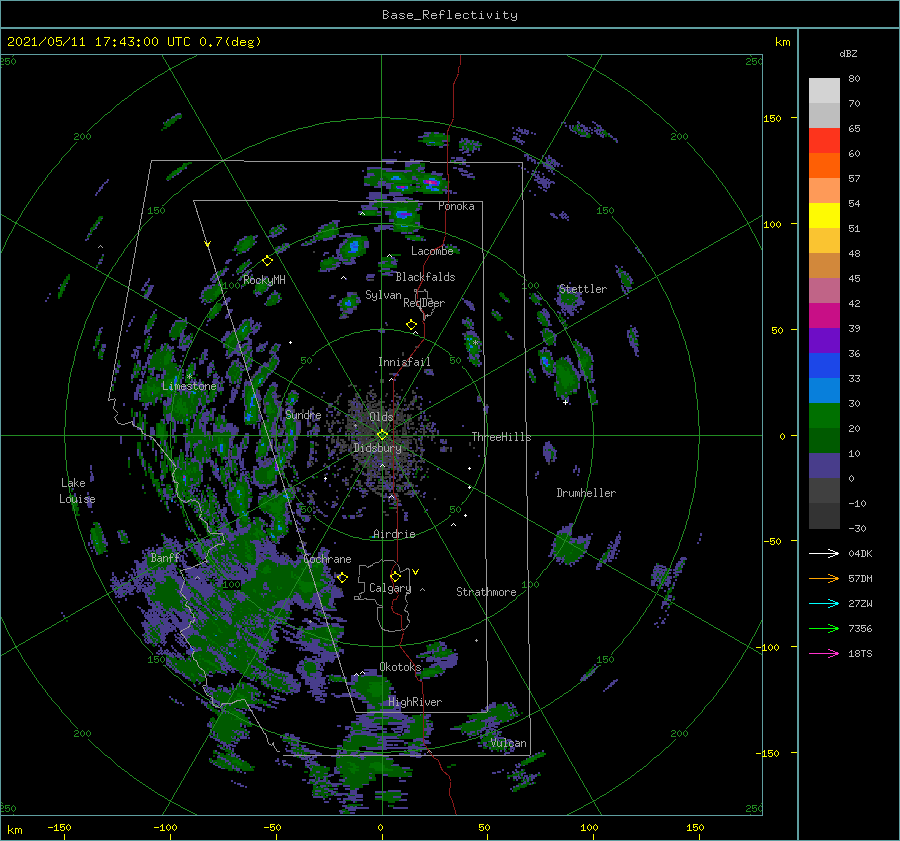Screen dimensions: 900x841
Task: Pick the yellow 51–54 dBZ swatch
Action: (x=824, y=216)
